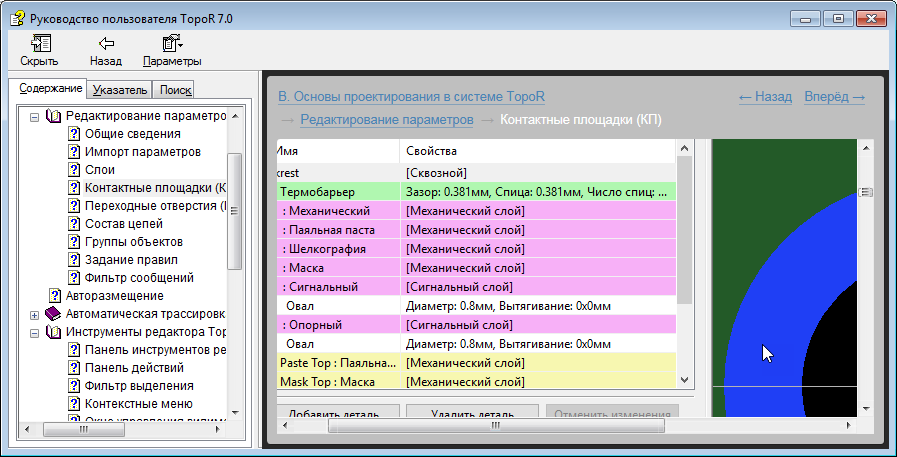
Task: Click the contents tree scroll up arrow
Action: point(235,116)
